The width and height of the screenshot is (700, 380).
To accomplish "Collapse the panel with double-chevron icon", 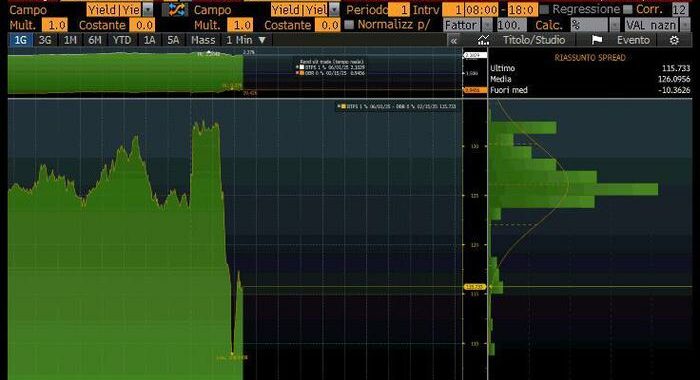I will coord(454,41).
